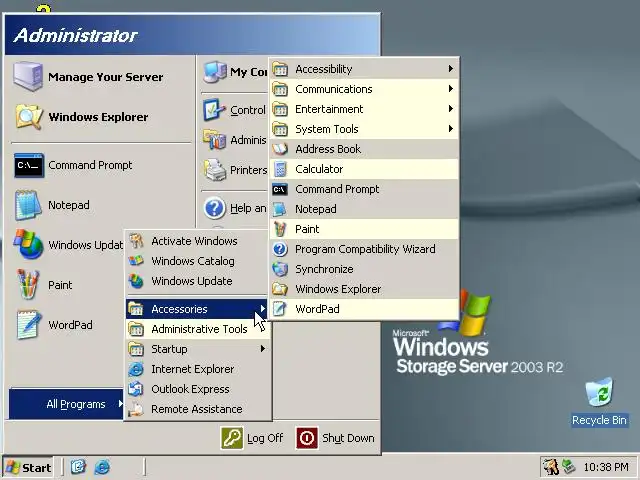
Task: Click Internet Explorer icon in All Programs
Action: coord(136,369)
